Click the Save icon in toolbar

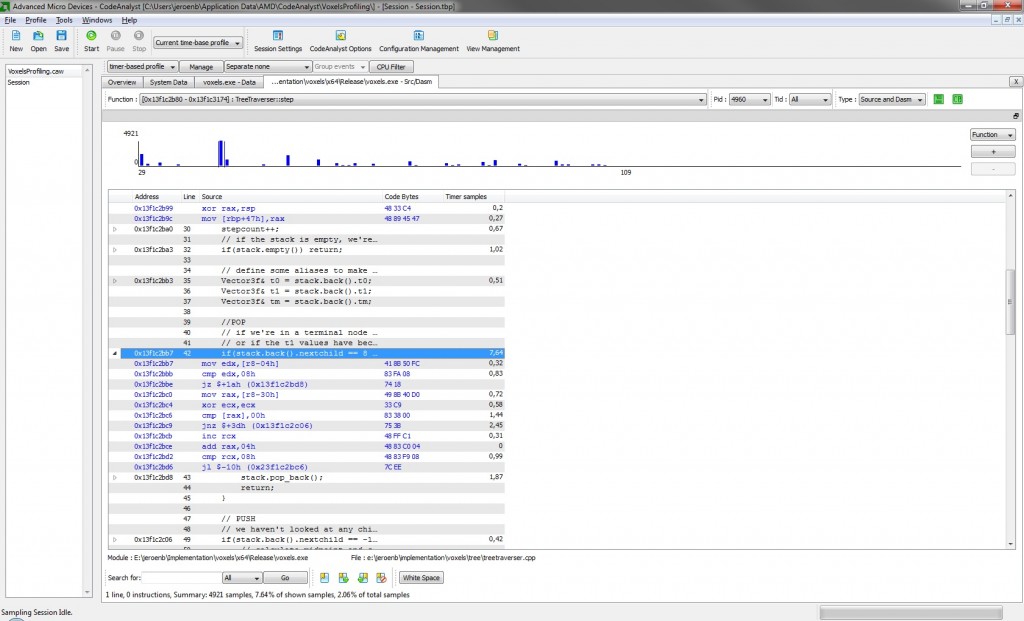(x=61, y=36)
